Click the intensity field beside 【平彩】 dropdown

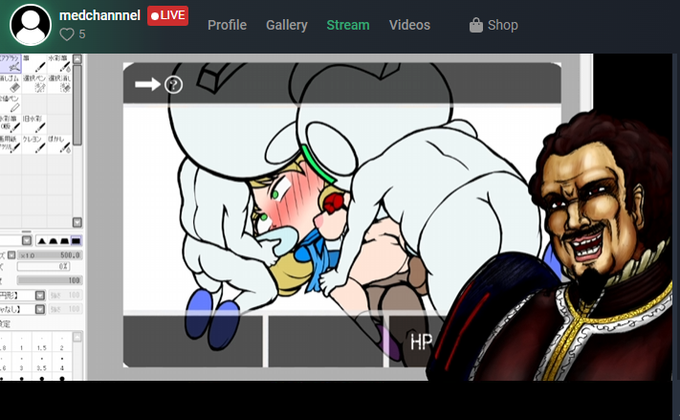click(65, 295)
